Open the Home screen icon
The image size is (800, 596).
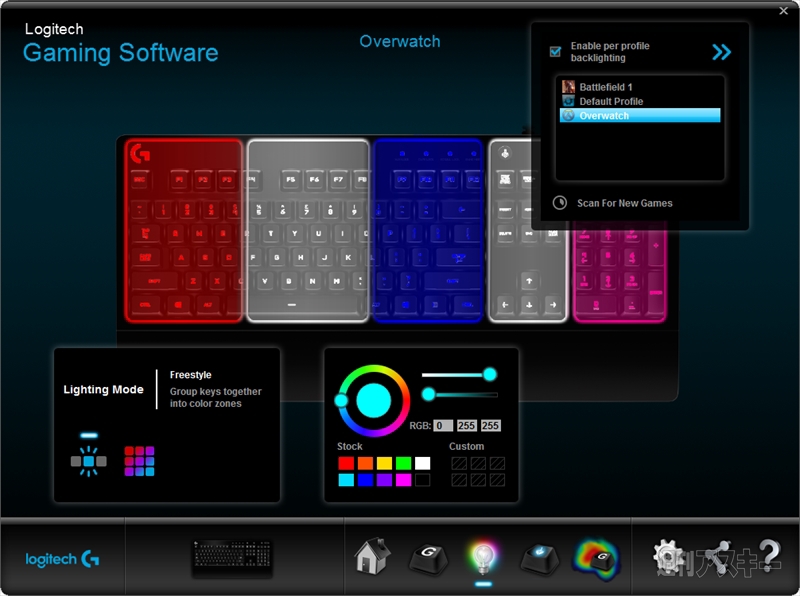(x=372, y=556)
